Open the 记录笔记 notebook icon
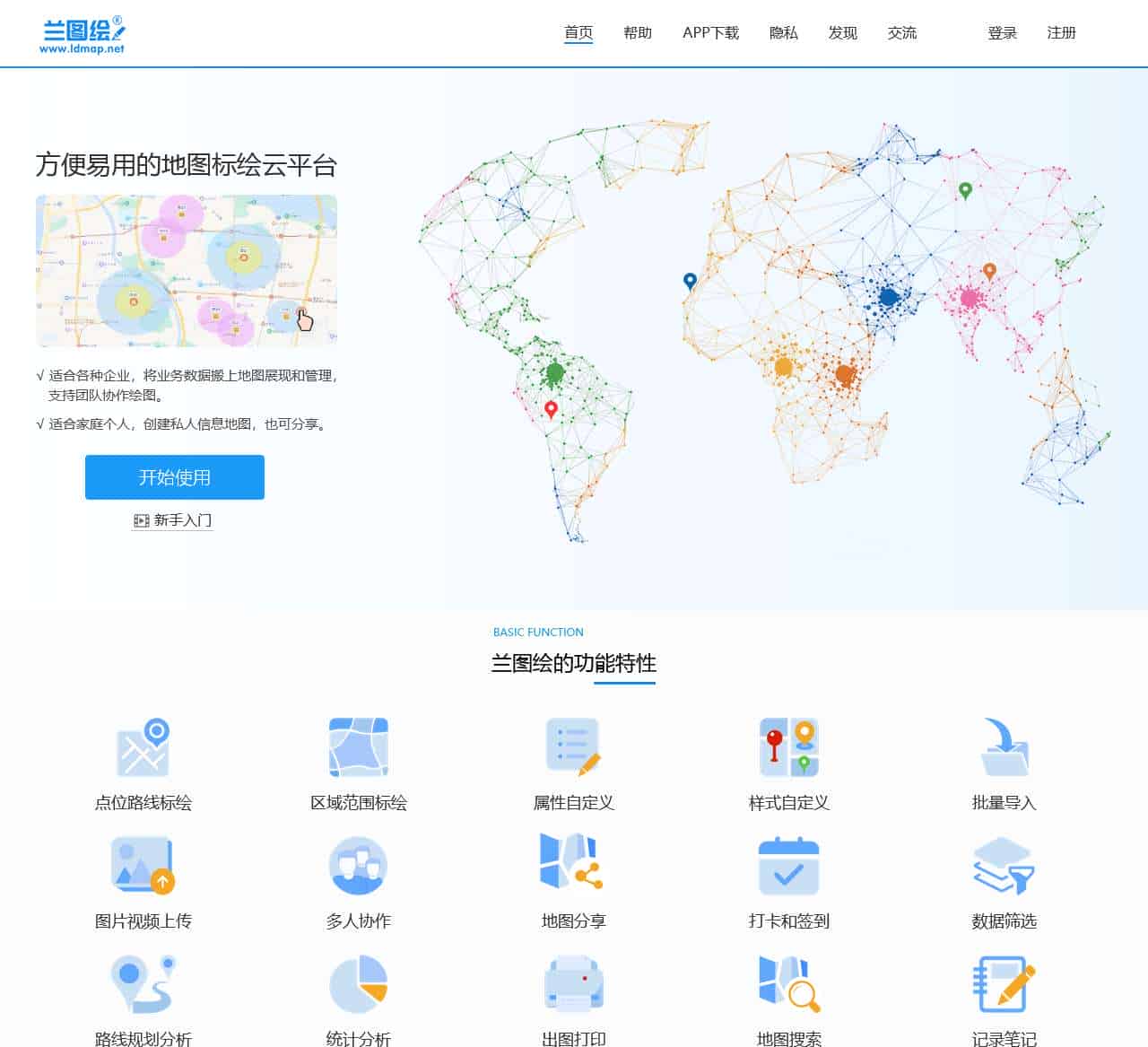The width and height of the screenshot is (1148, 1047). 1004,983
